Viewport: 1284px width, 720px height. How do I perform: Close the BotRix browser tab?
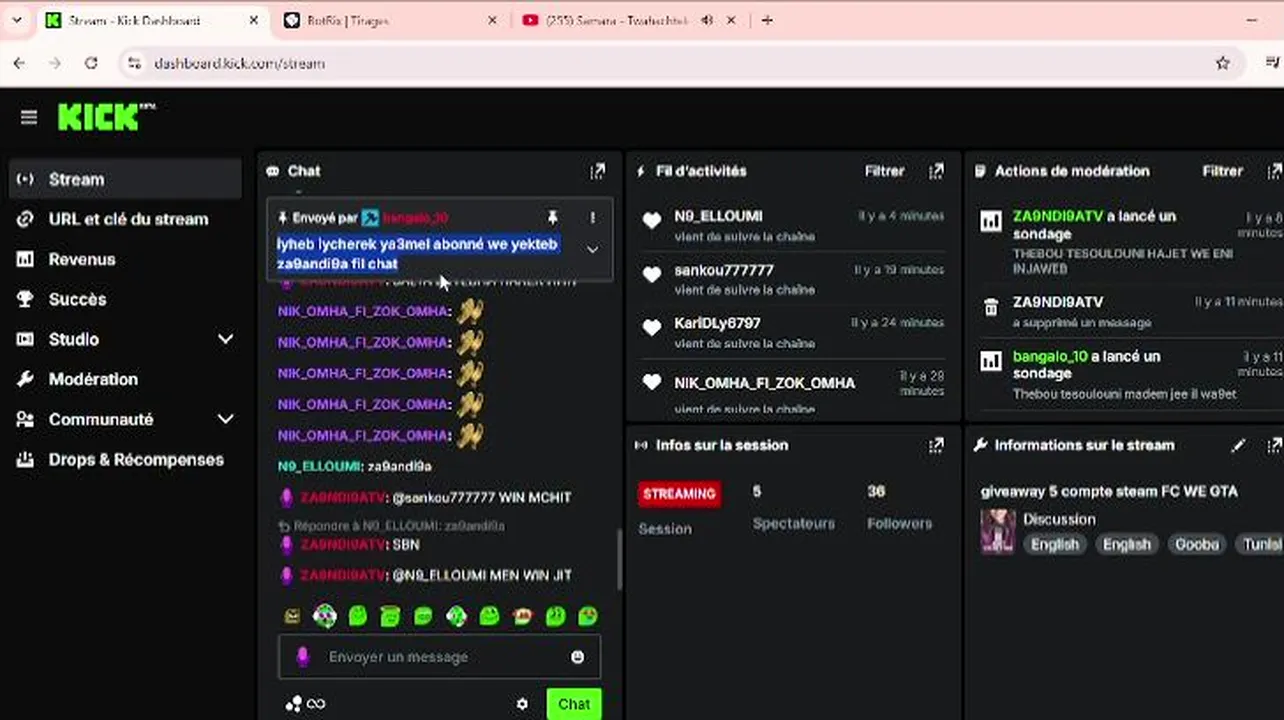tap(492, 20)
